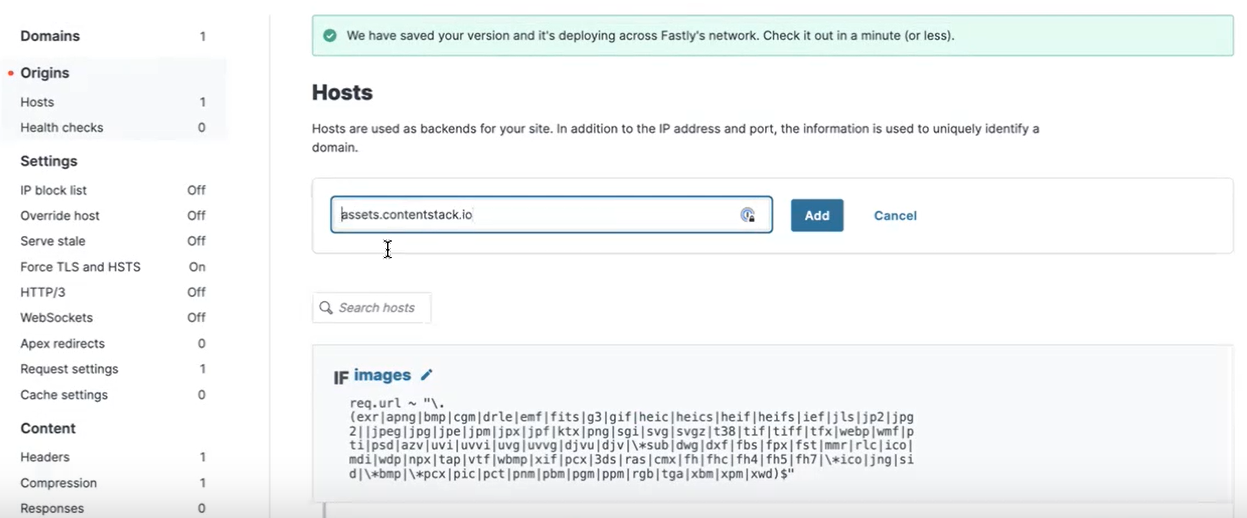This screenshot has width=1247, height=518.
Task: Open HTTP/3 setting
Action: click(x=43, y=292)
